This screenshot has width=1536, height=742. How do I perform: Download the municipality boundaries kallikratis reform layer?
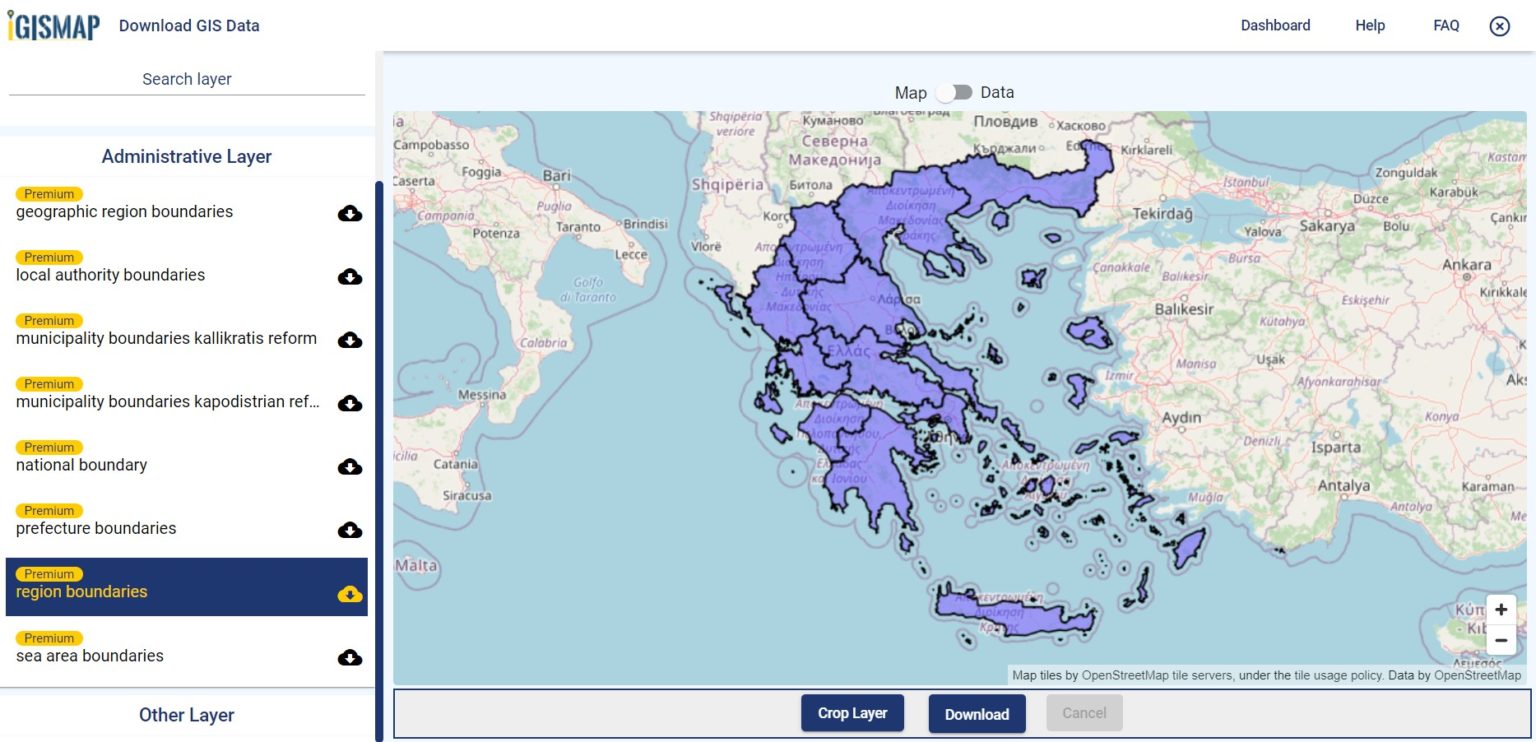tap(349, 340)
